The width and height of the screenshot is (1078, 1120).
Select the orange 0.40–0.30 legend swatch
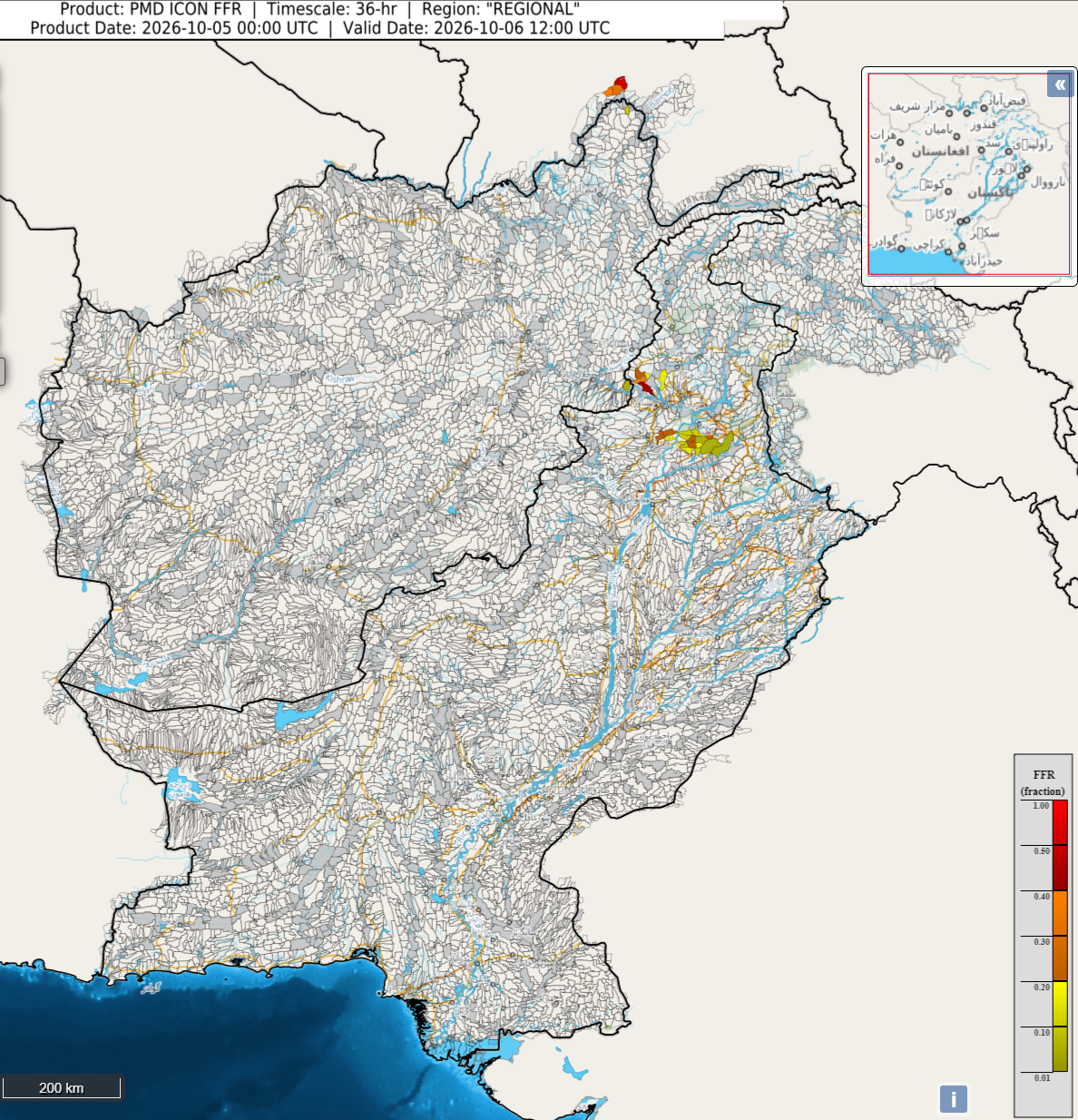1060,914
